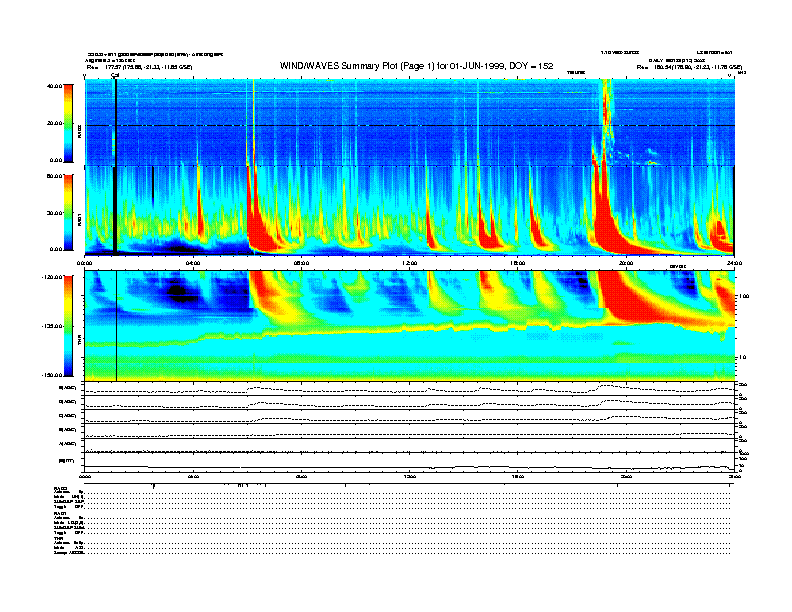Screen dimensions: 792x612
Task: Click the Cal marker label above RAD2 panel
Action: [x=115, y=75]
